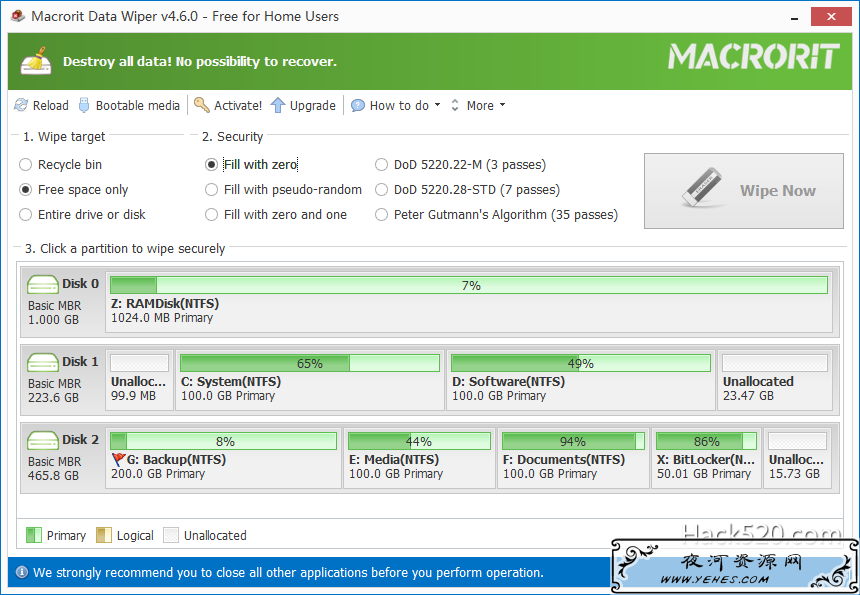Click the app icon in title bar
The image size is (860, 595).
click(18, 16)
